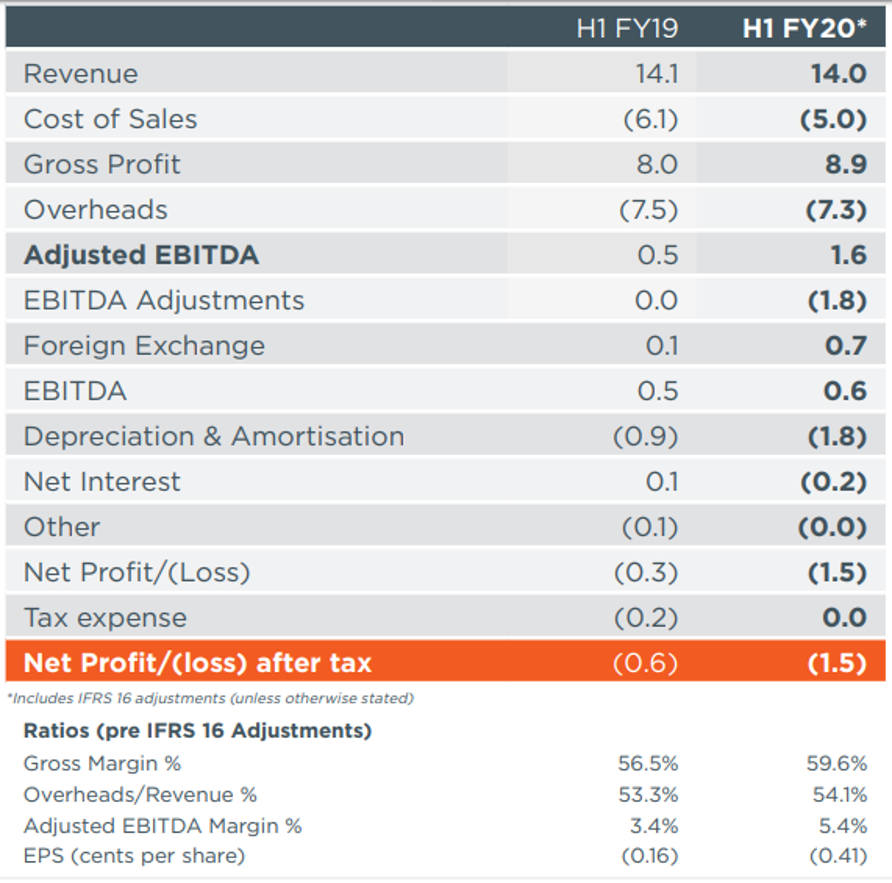Click the Gross Margin % label
Image resolution: width=892 pixels, height=883 pixels.
coord(102,764)
